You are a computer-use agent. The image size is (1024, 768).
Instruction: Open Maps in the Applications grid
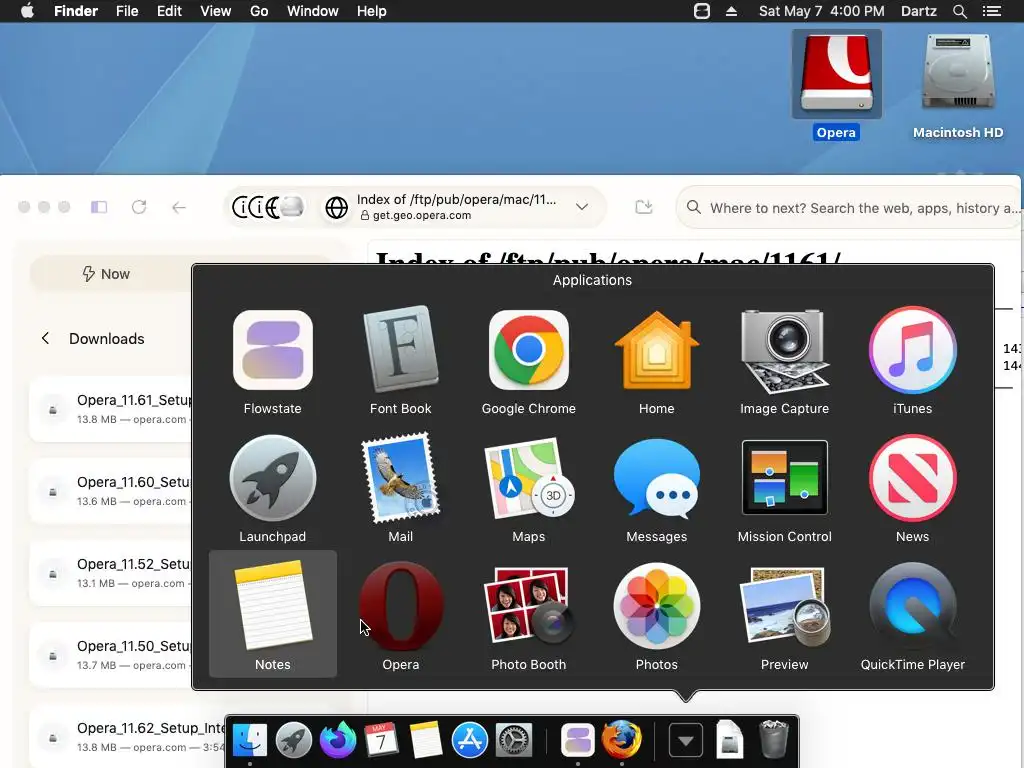click(528, 479)
